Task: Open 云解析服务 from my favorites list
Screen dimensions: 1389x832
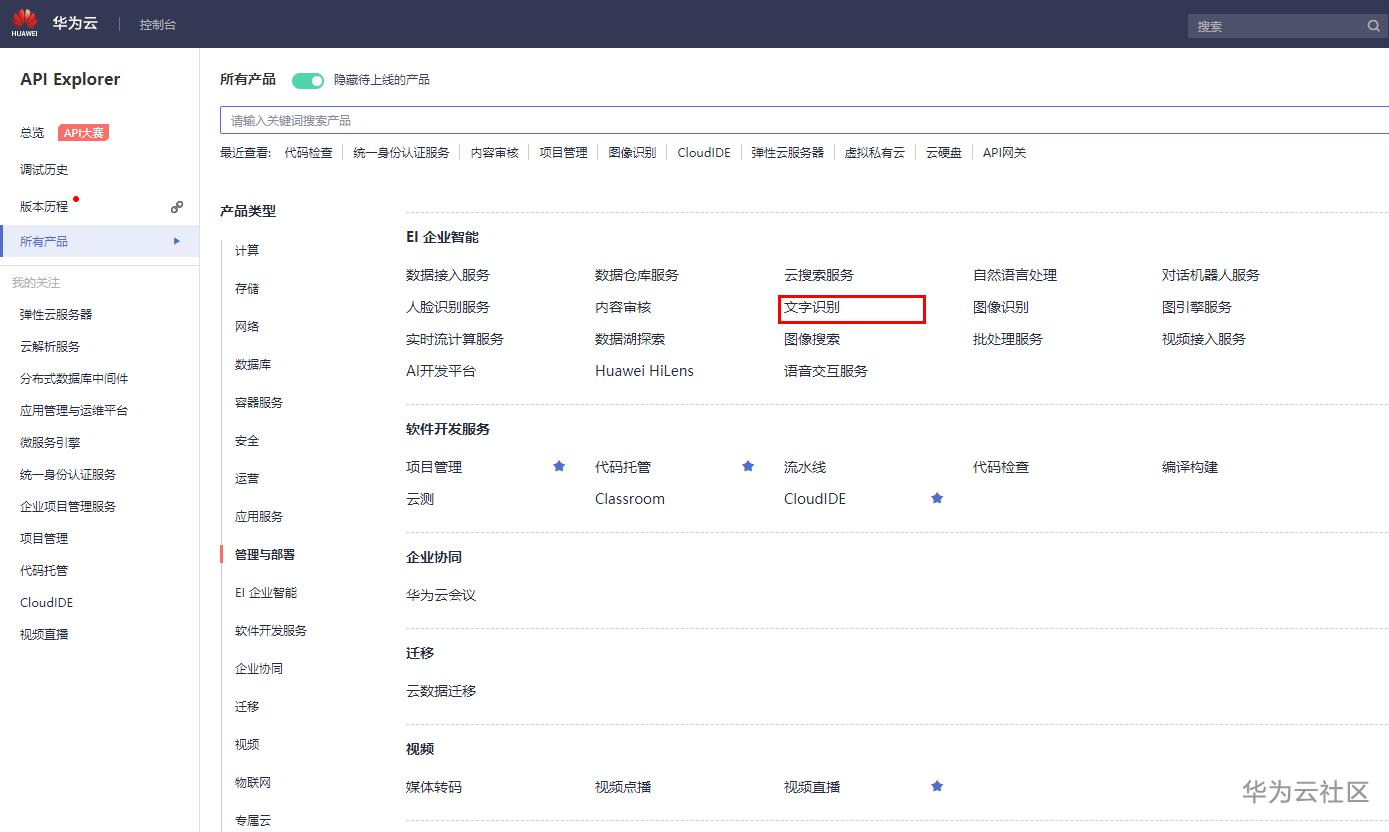Action: [50, 346]
